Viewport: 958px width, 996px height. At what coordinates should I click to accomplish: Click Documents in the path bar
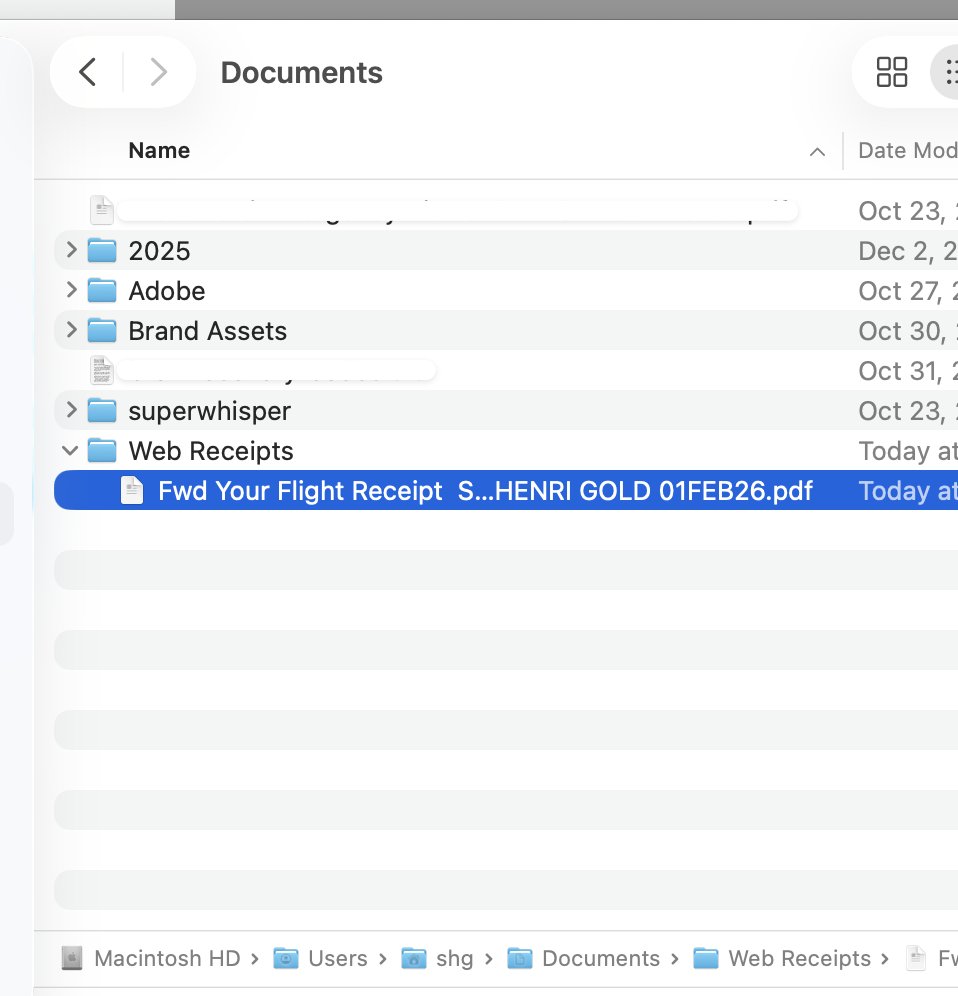point(584,958)
